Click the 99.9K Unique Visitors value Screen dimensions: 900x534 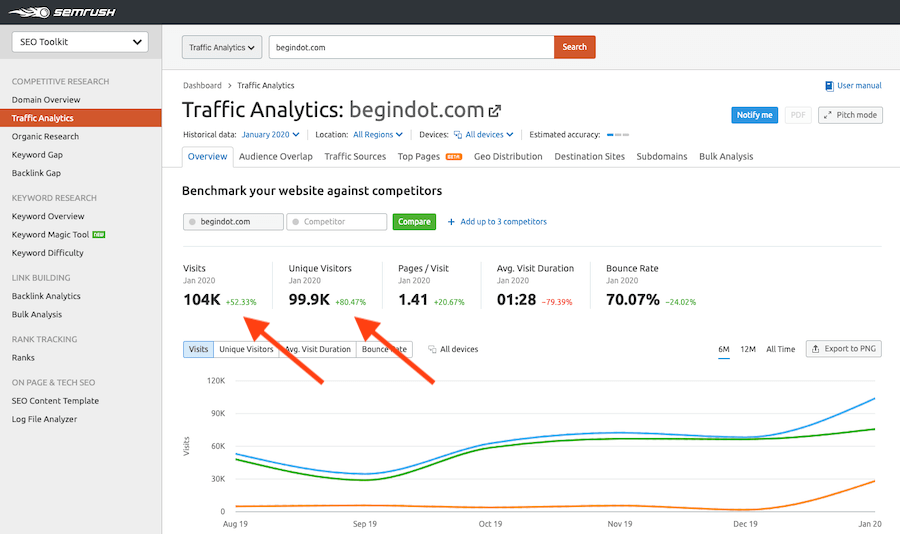point(309,300)
